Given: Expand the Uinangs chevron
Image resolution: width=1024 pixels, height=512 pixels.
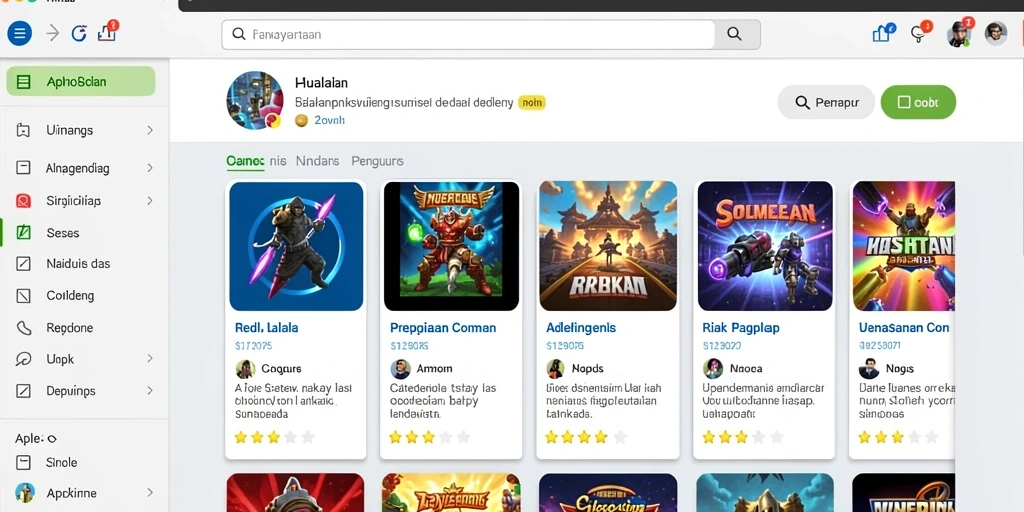Looking at the screenshot, I should coord(150,130).
